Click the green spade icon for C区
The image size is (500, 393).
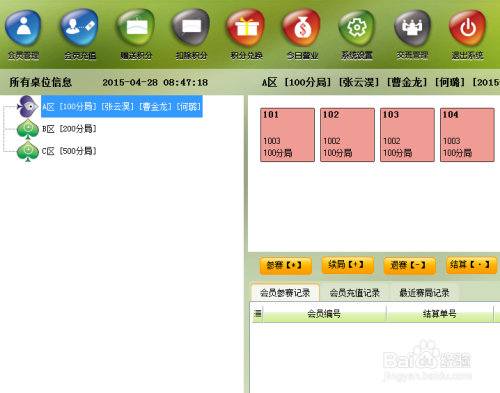click(28, 151)
